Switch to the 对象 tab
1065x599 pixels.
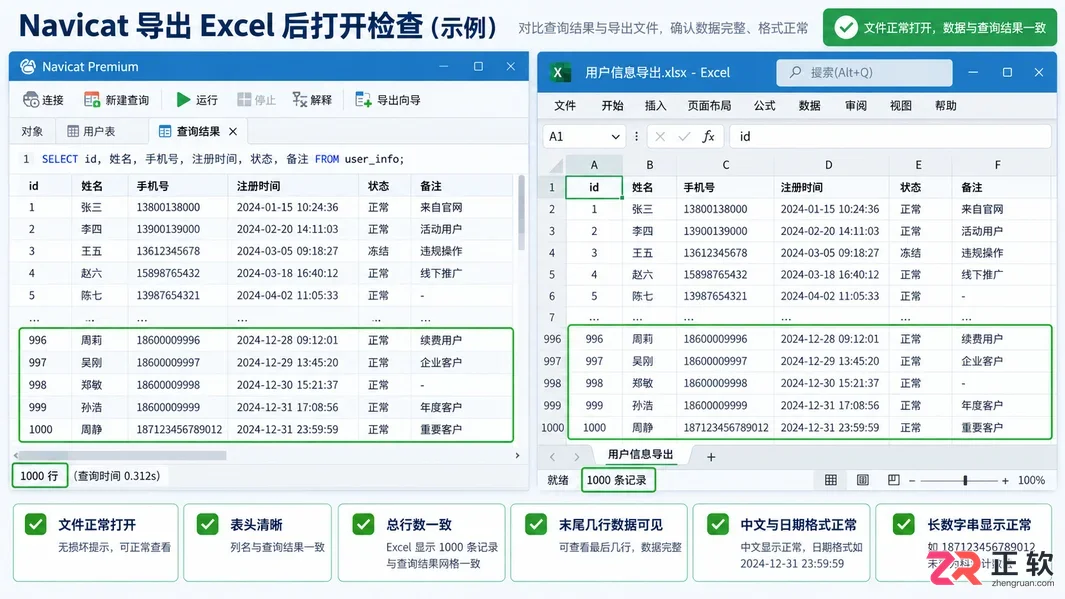(x=32, y=131)
